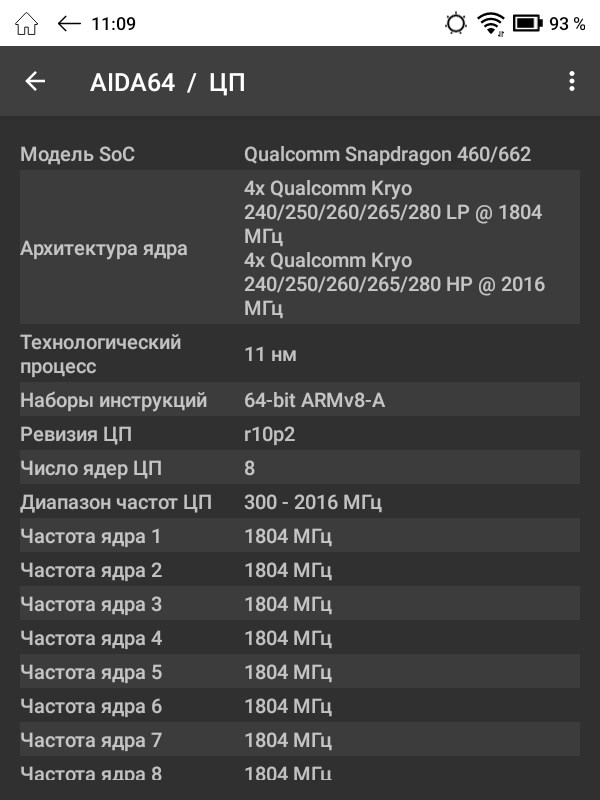
Task: Tap the clock showing 11:09
Action: coord(113,23)
